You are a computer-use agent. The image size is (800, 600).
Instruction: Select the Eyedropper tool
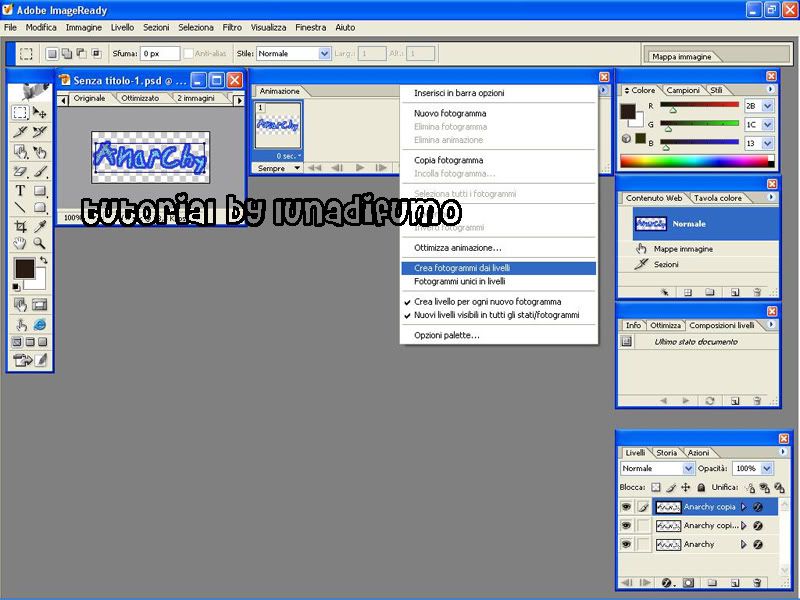(39, 226)
